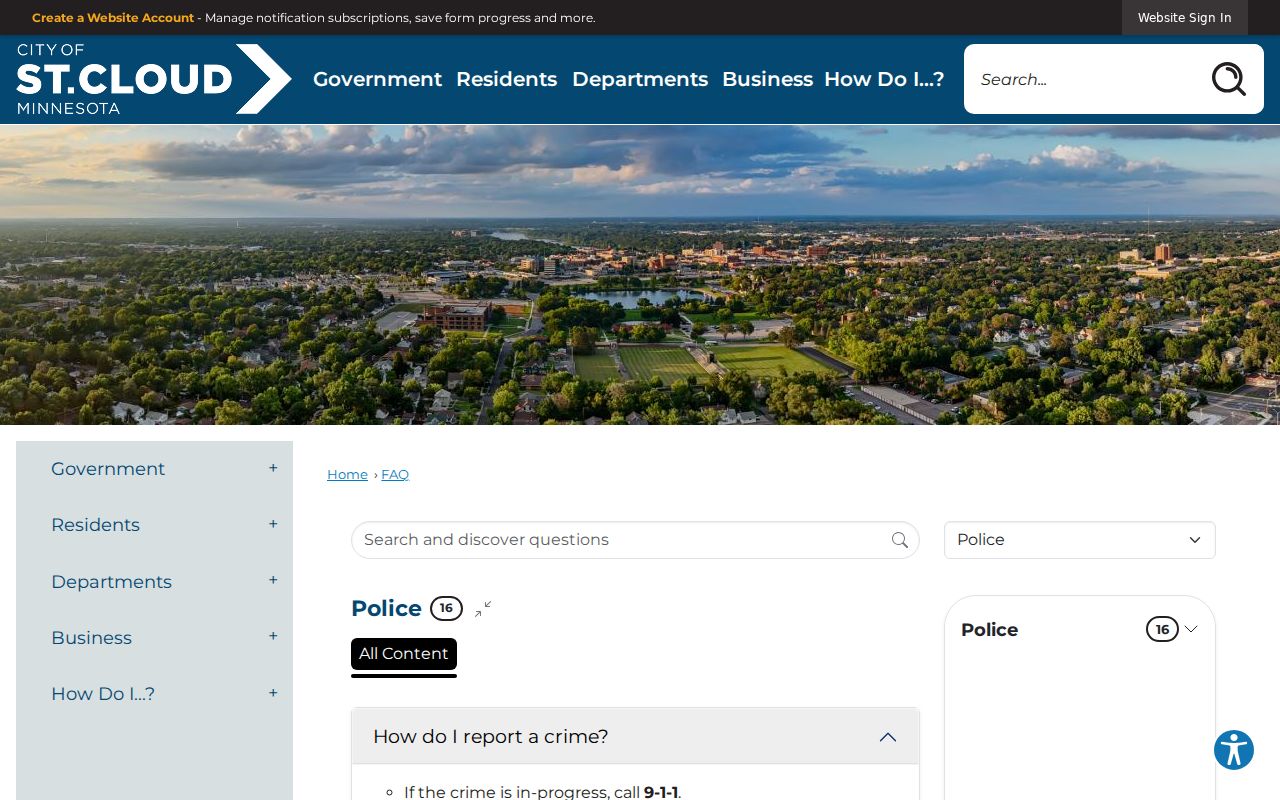Open the Business top menu
This screenshot has width=1280, height=800.
coord(767,79)
